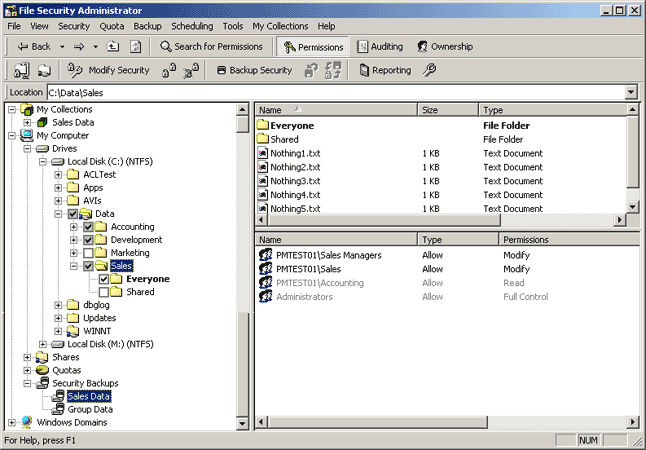The width and height of the screenshot is (646, 450).
Task: Expand the Shares node
Action: click(x=27, y=357)
